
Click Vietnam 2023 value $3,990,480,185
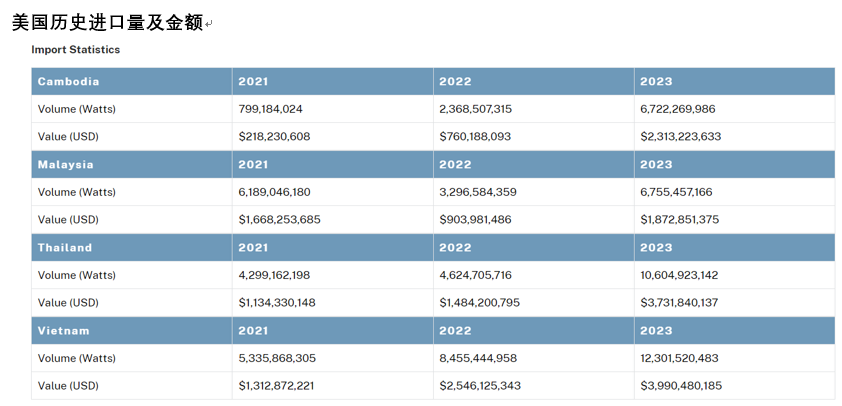[x=681, y=385]
